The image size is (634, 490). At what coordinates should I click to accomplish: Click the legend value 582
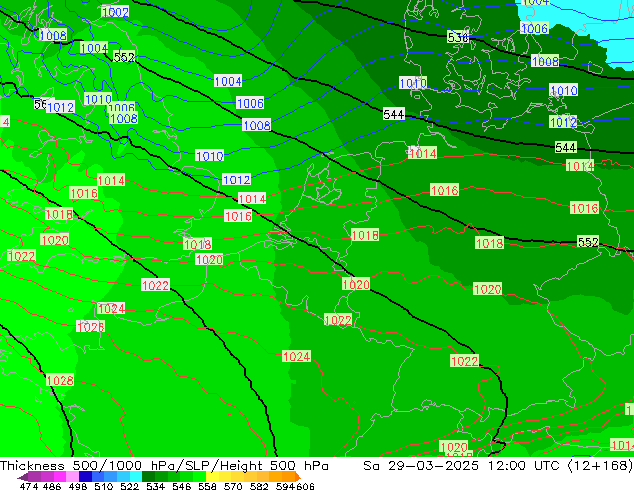[259, 486]
